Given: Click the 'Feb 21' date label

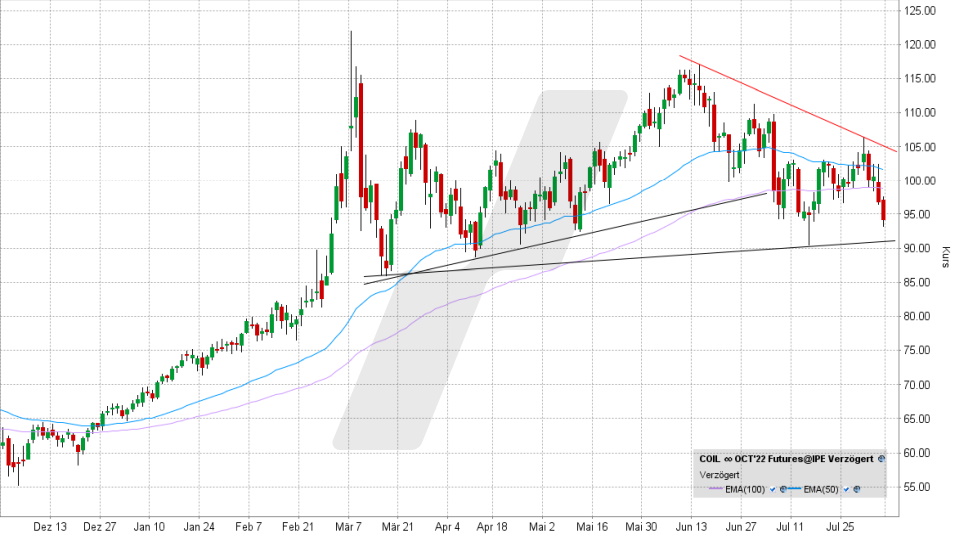Looking at the screenshot, I should pos(298,527).
